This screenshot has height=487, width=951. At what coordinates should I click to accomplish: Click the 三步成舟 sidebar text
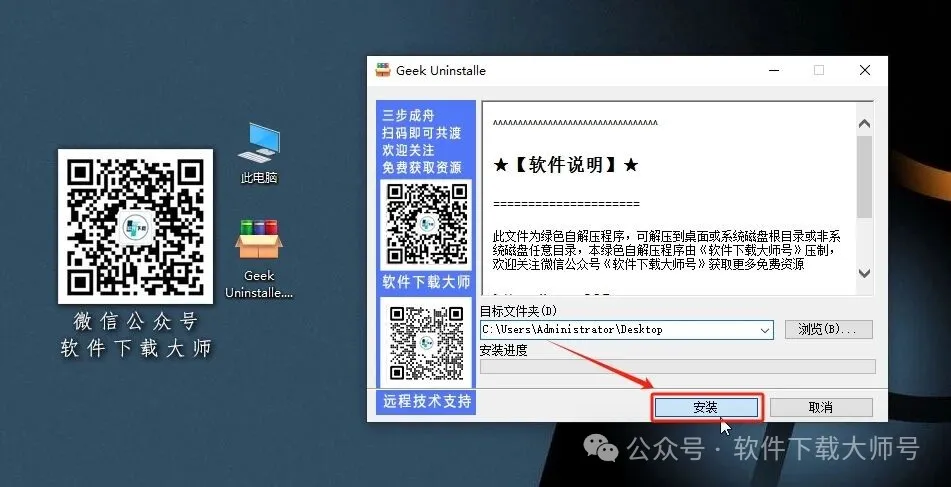point(408,115)
